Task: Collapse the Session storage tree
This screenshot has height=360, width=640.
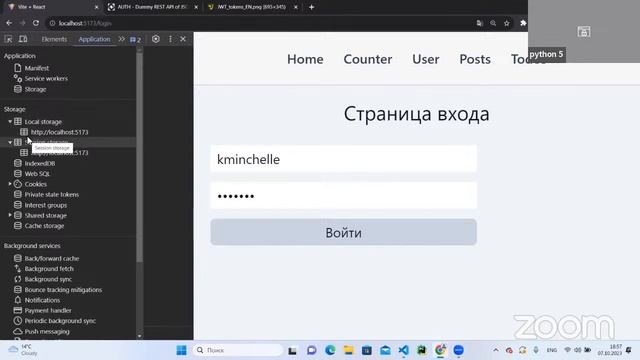Action: pyautogui.click(x=10, y=142)
